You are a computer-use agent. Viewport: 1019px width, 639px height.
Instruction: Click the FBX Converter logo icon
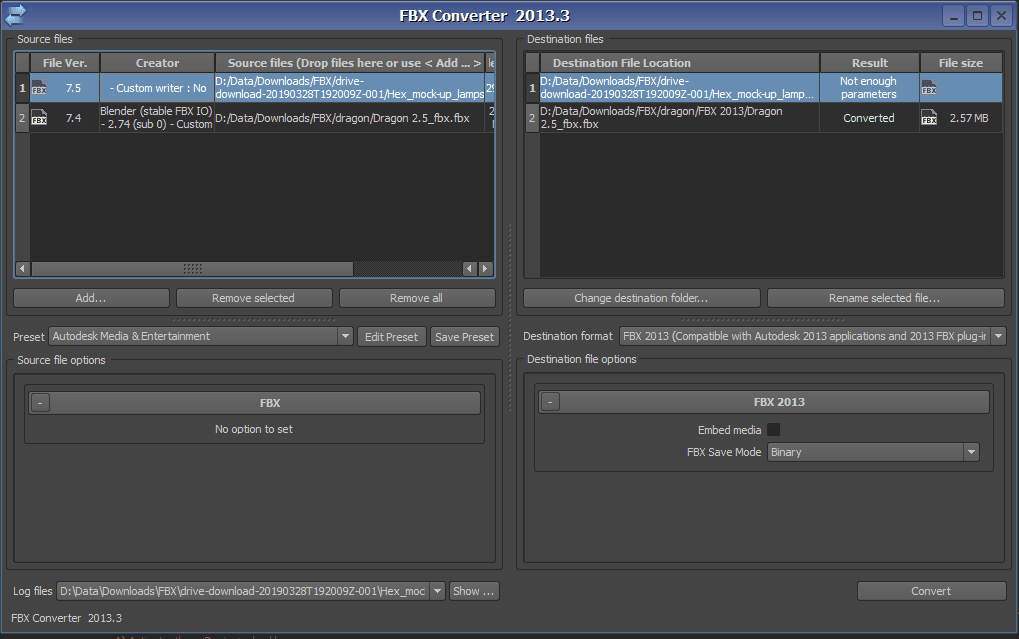(x=15, y=14)
